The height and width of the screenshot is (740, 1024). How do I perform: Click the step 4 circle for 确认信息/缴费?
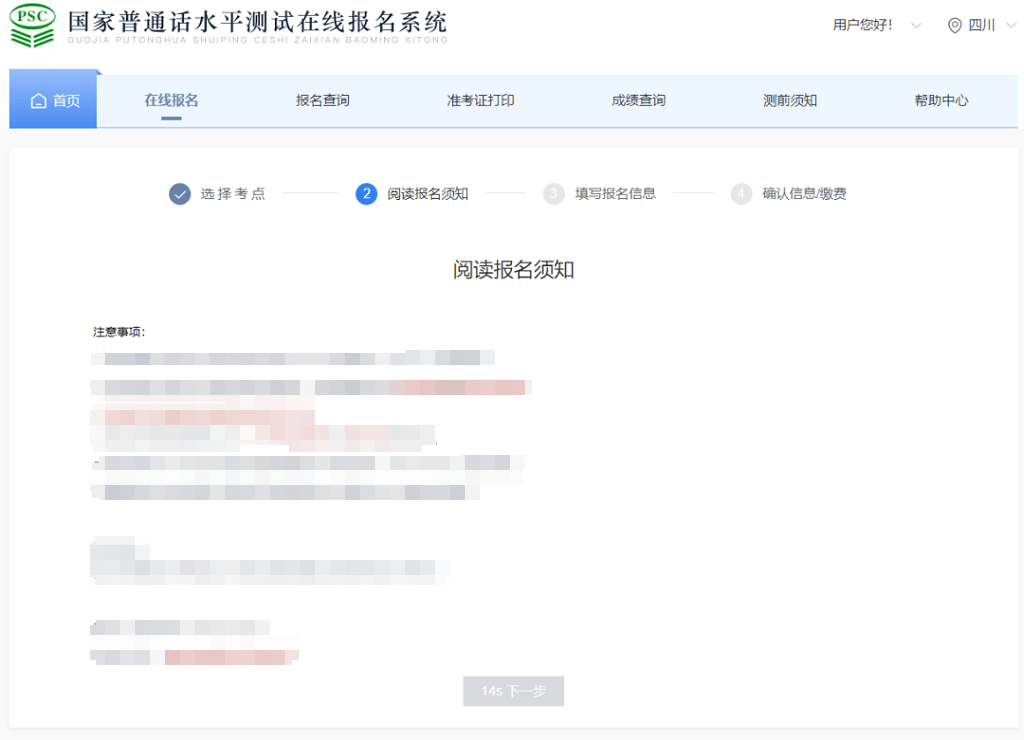(742, 194)
